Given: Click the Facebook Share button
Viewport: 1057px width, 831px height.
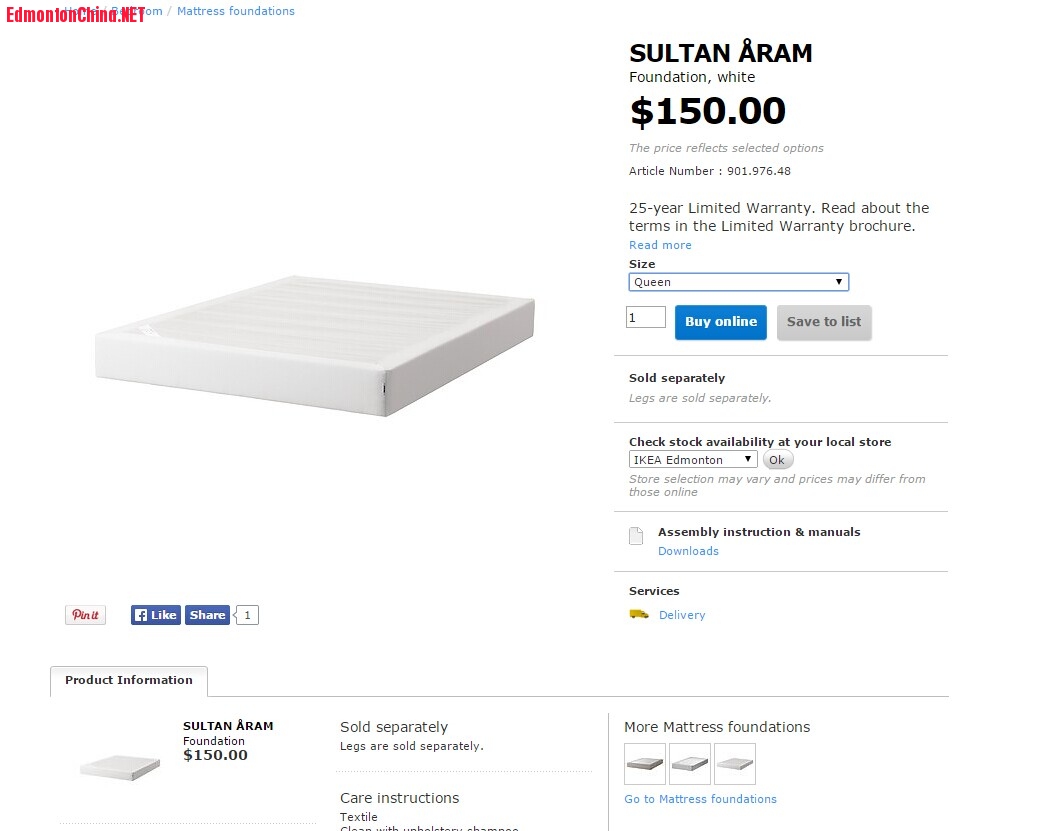Looking at the screenshot, I should 207,615.
